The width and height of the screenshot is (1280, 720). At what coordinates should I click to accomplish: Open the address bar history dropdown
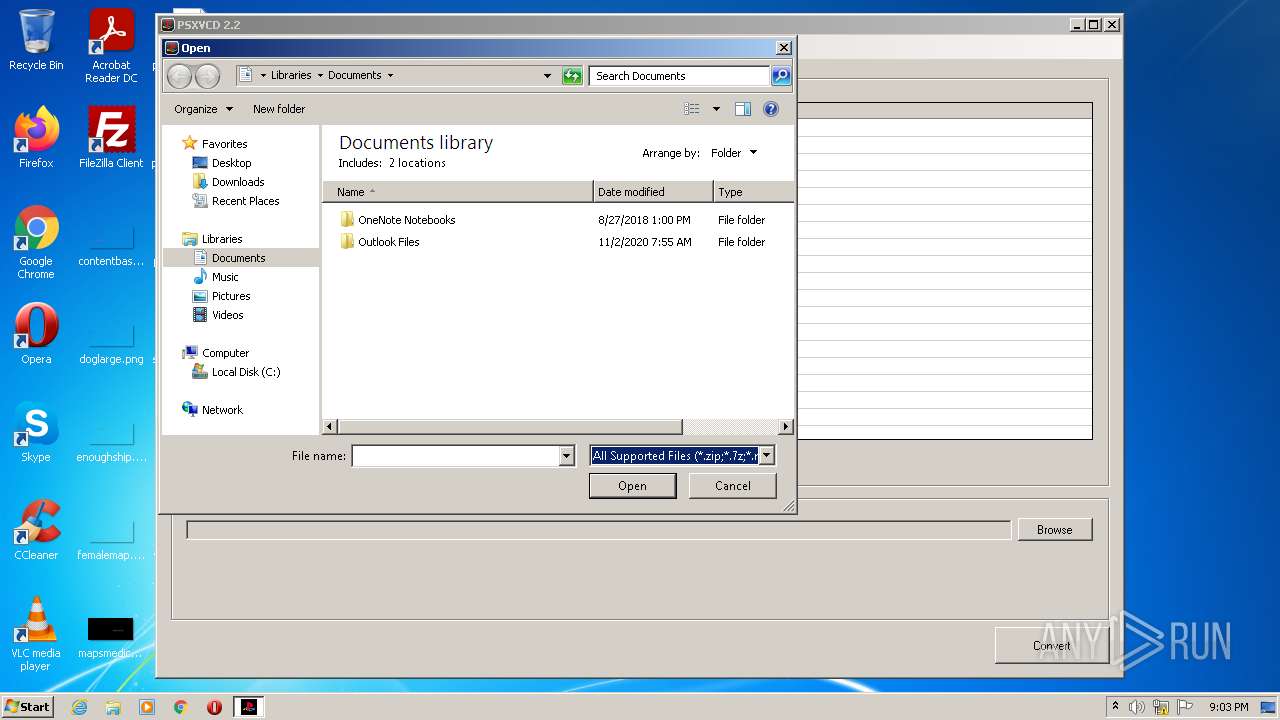547,76
